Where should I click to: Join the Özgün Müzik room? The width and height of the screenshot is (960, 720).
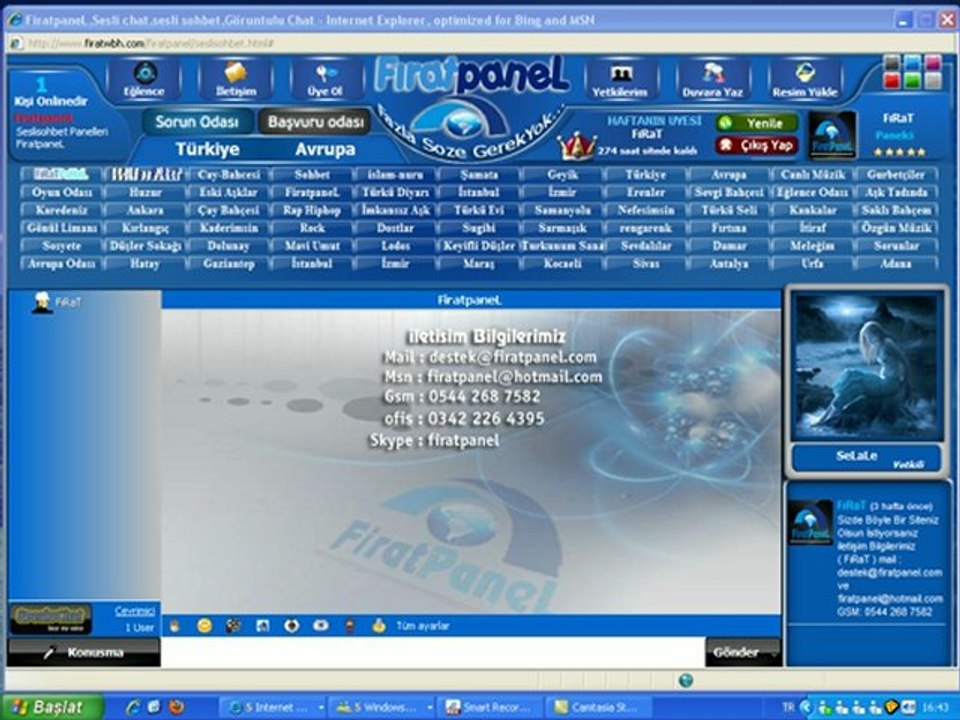896,228
